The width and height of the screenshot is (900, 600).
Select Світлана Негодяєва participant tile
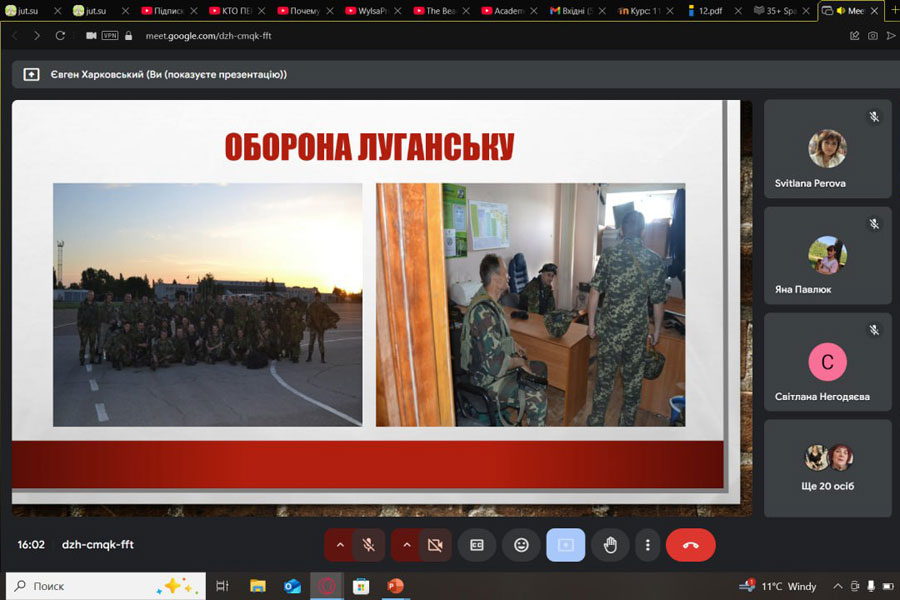pos(827,362)
